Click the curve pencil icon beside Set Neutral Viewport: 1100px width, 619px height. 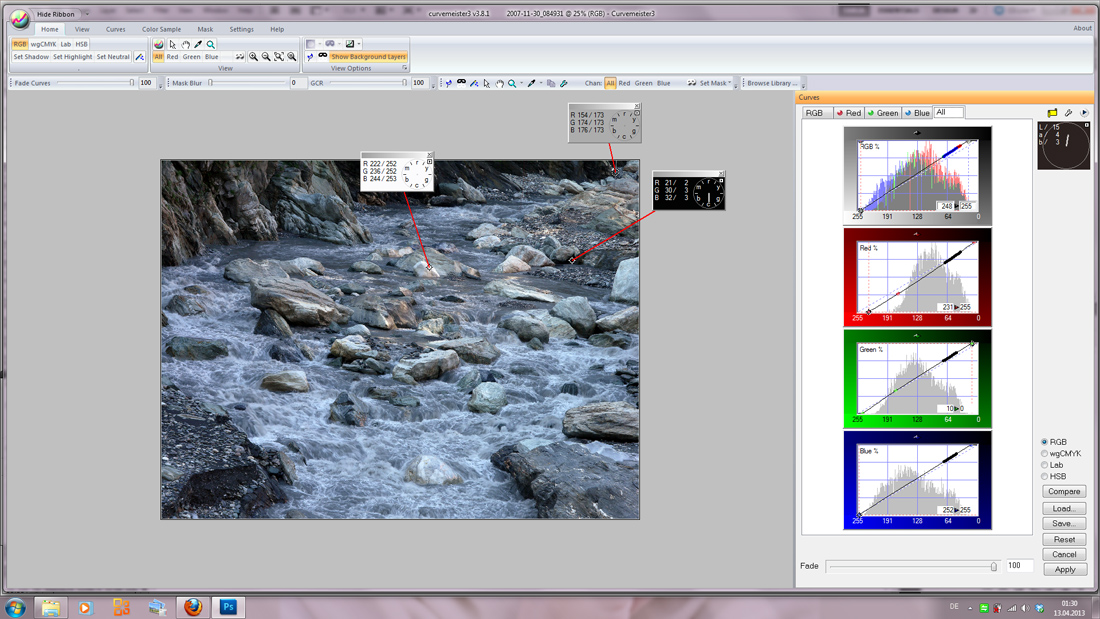coord(140,57)
